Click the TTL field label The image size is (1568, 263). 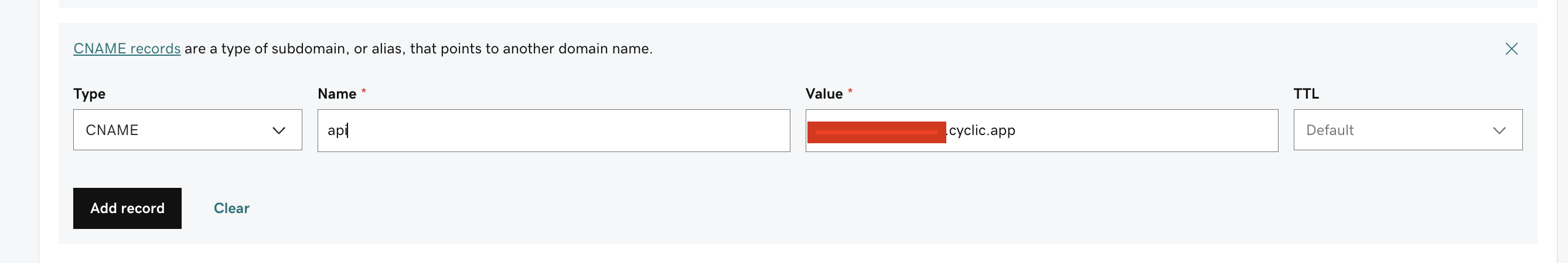click(1305, 94)
